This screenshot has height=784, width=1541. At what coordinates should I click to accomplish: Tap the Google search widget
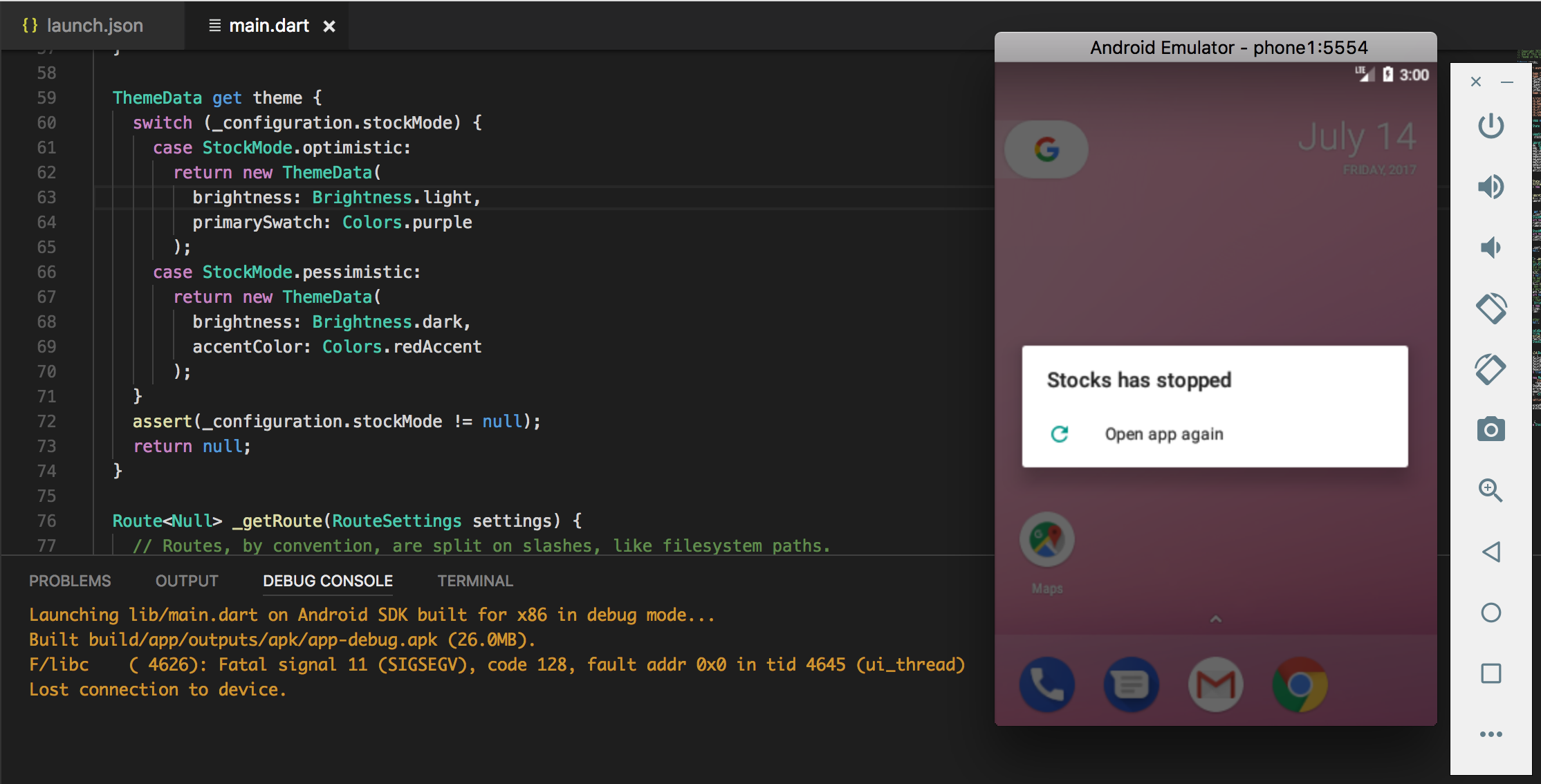coord(1045,149)
